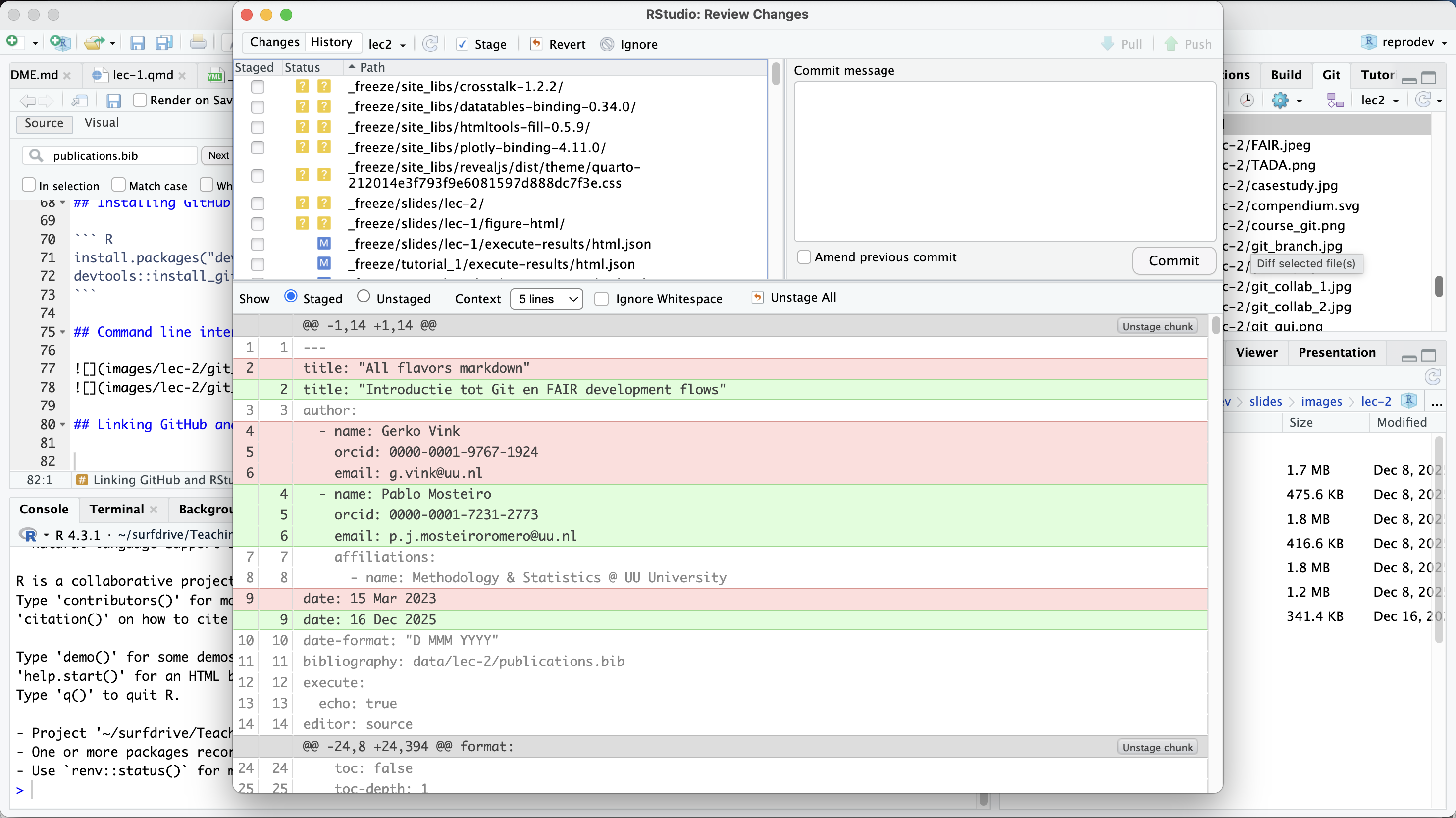Click the new project icon in RStudio toolbar
This screenshot has width=1456, height=818.
pos(60,42)
